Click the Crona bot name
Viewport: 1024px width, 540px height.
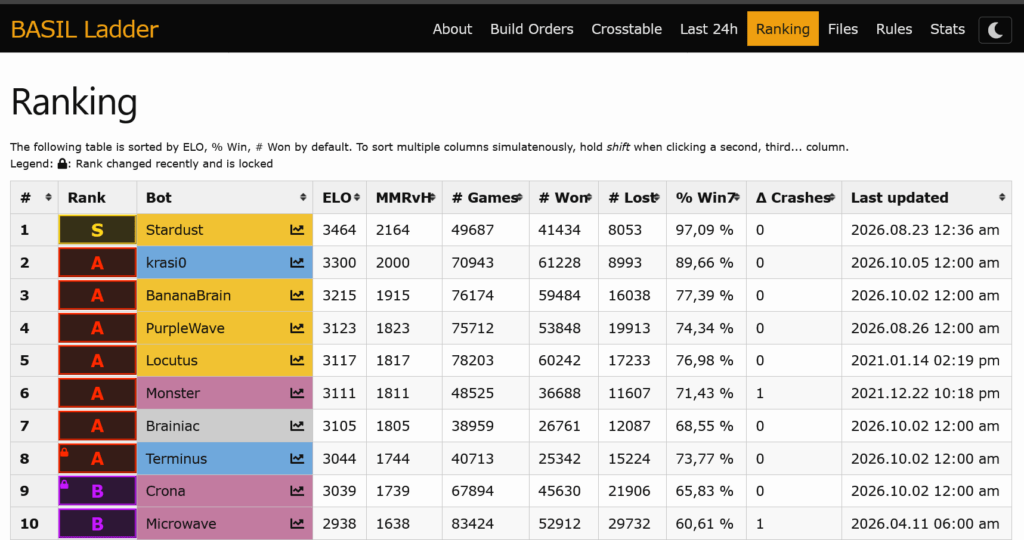coord(165,491)
